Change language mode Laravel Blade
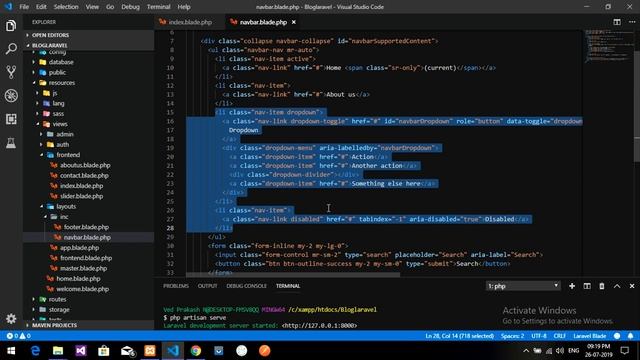Image resolution: width=640 pixels, height=360 pixels. tap(589, 336)
